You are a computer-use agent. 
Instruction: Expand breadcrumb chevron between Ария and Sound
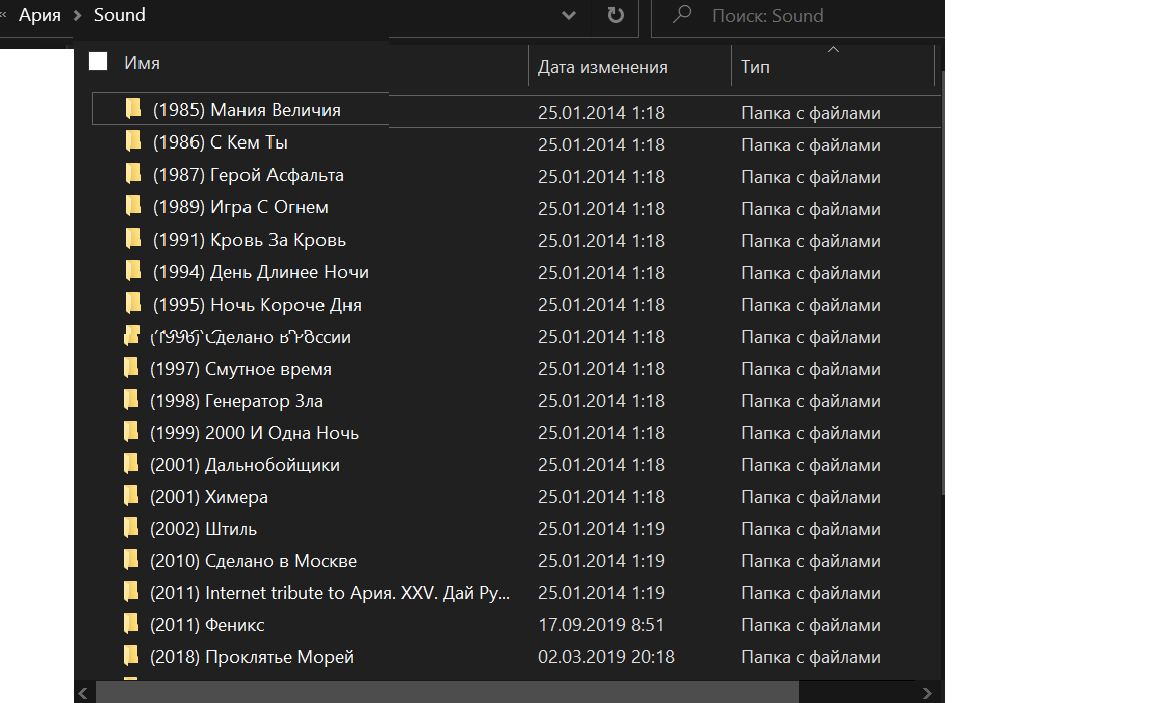(77, 15)
